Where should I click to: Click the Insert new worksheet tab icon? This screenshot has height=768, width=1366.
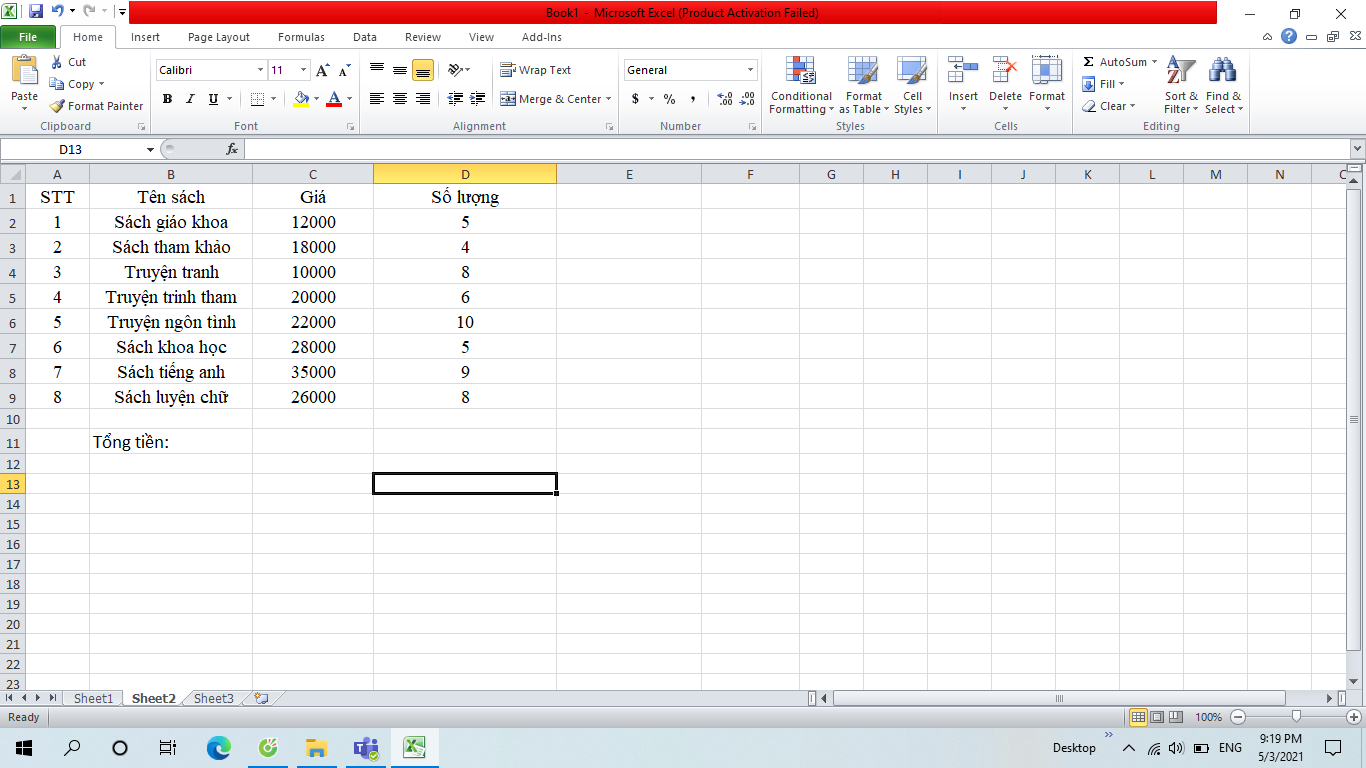(x=262, y=698)
